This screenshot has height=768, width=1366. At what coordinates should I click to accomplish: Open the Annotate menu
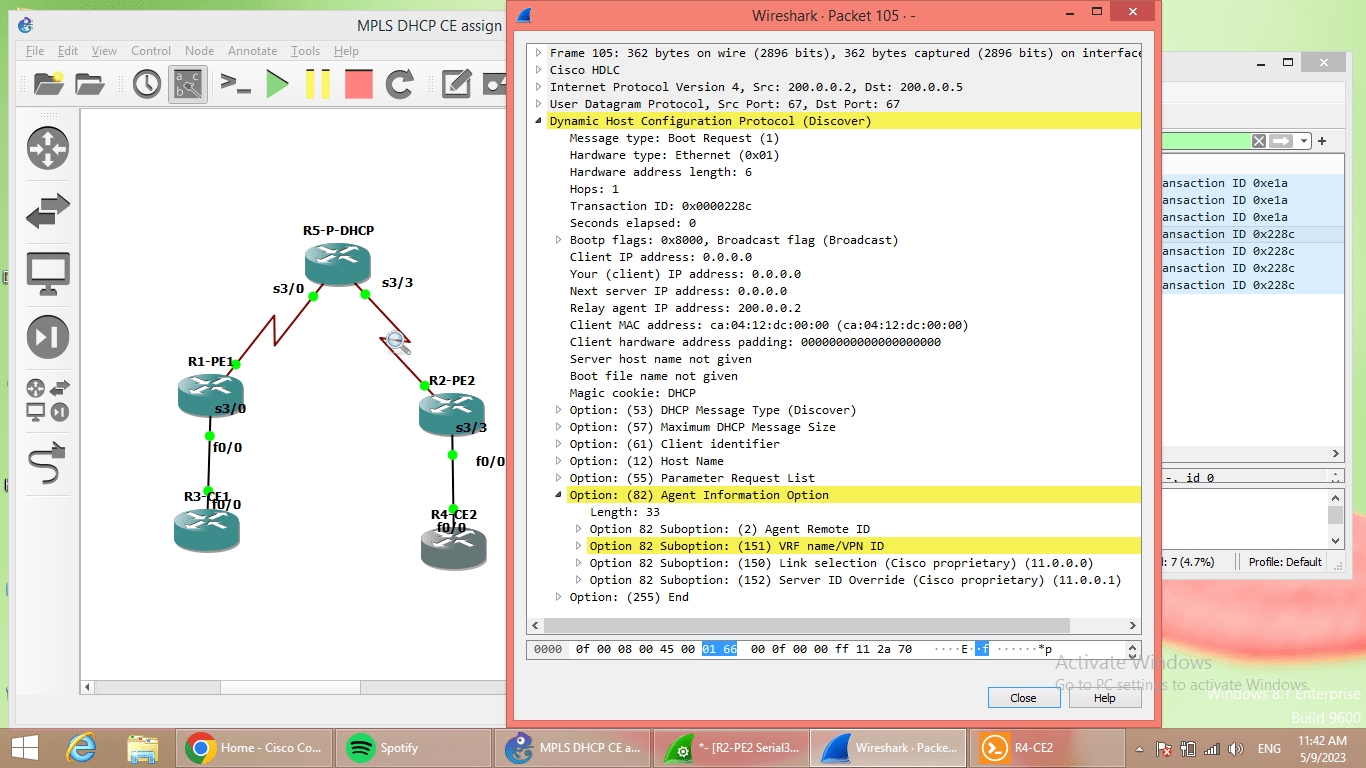252,50
